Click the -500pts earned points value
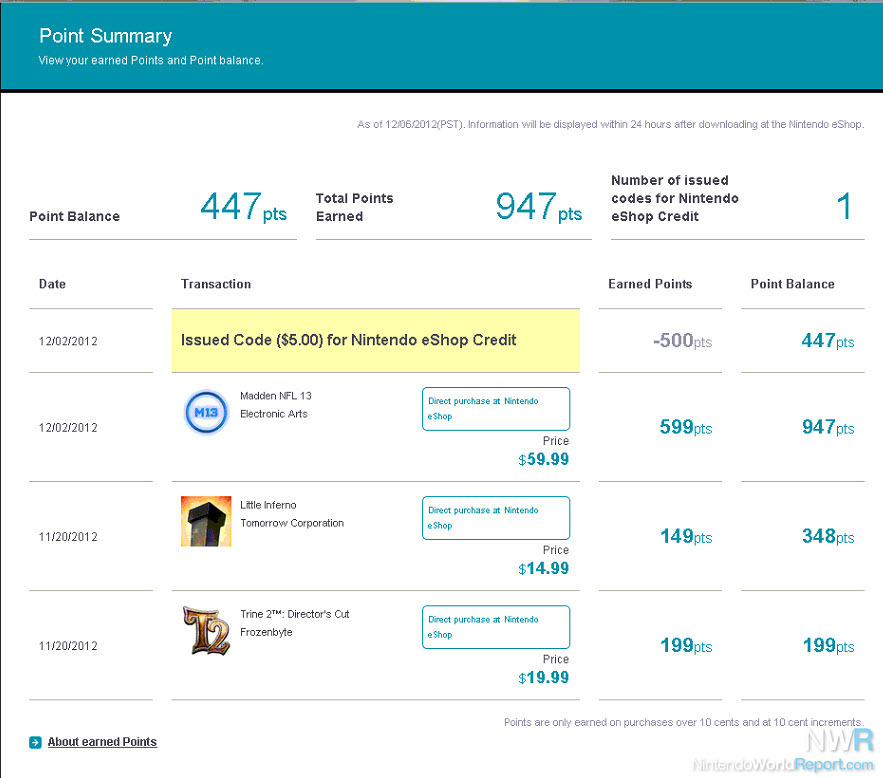883x778 pixels. click(x=683, y=341)
